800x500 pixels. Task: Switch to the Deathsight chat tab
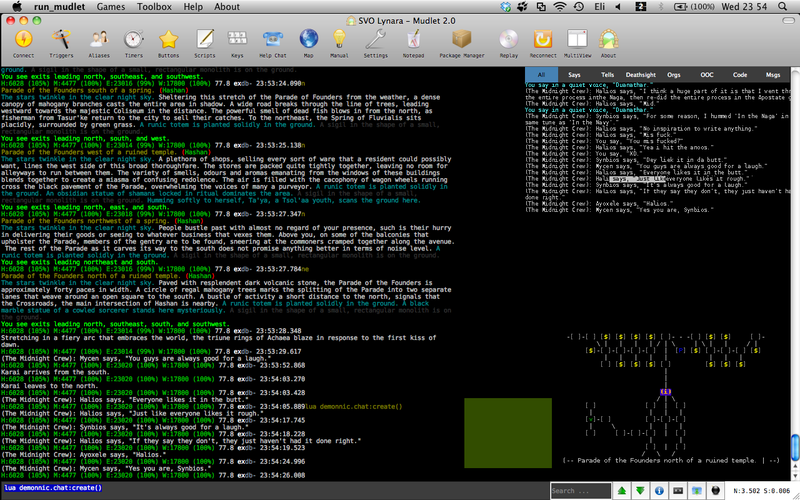click(640, 74)
